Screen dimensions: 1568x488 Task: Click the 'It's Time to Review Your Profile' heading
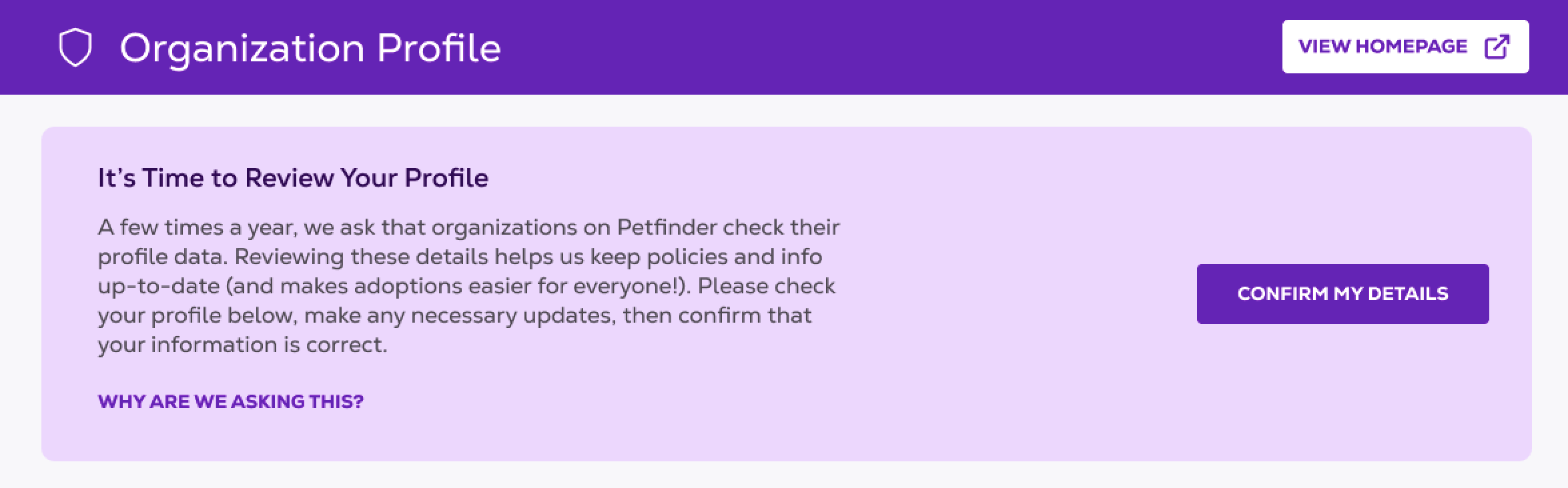point(293,178)
